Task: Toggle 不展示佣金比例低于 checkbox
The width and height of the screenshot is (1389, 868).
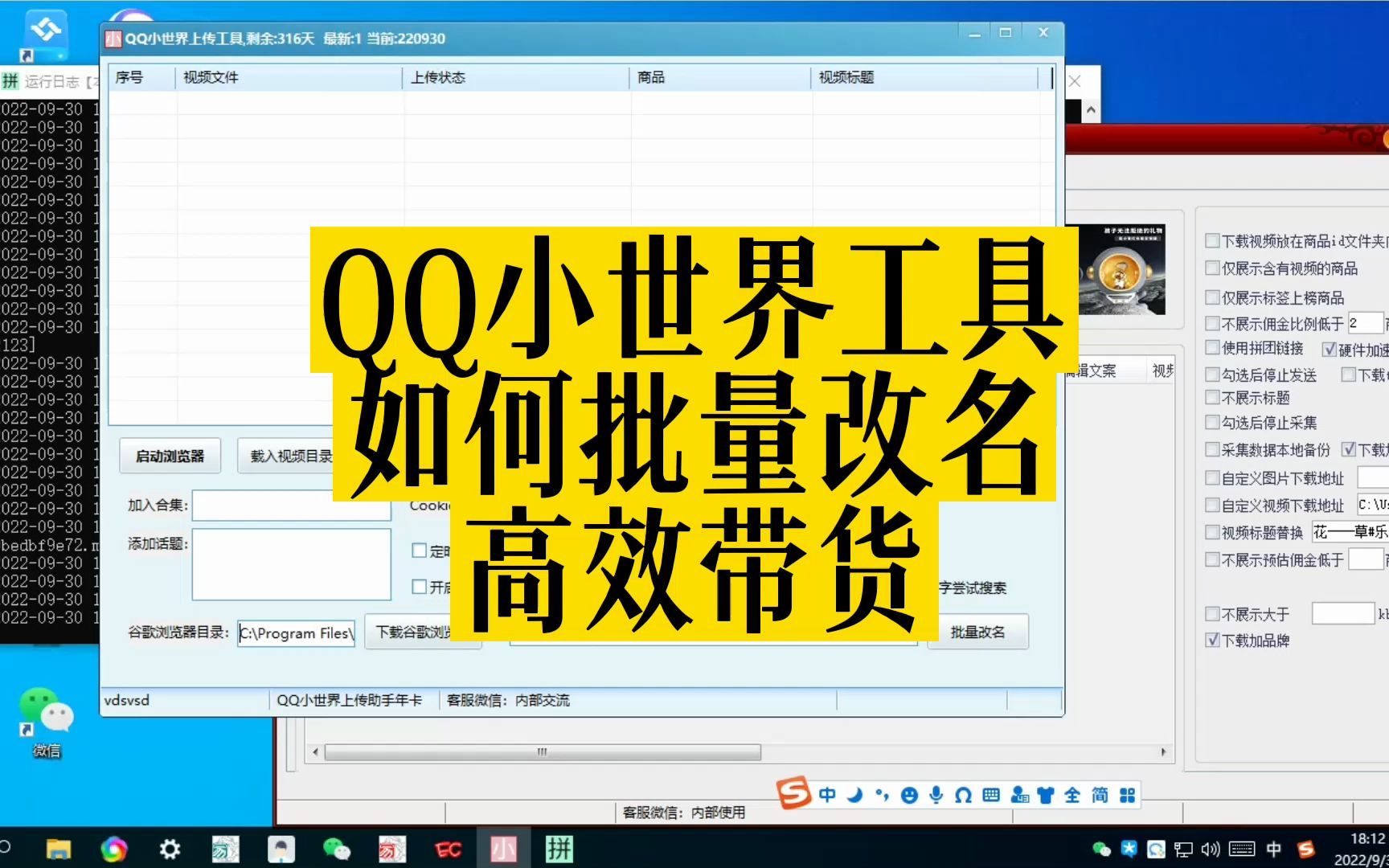Action: (1212, 323)
